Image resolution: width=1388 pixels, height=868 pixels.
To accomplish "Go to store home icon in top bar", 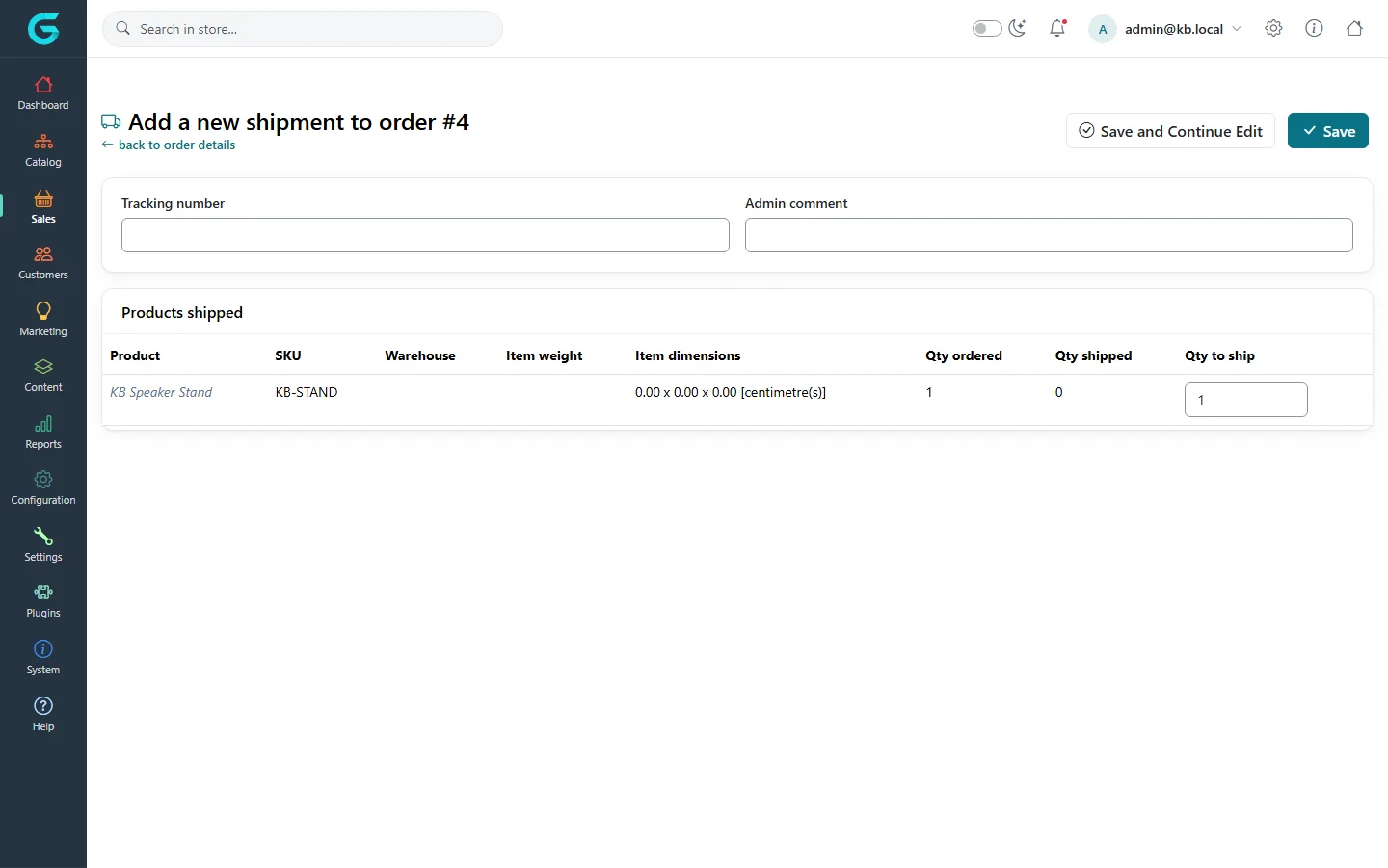I will pos(1354,28).
